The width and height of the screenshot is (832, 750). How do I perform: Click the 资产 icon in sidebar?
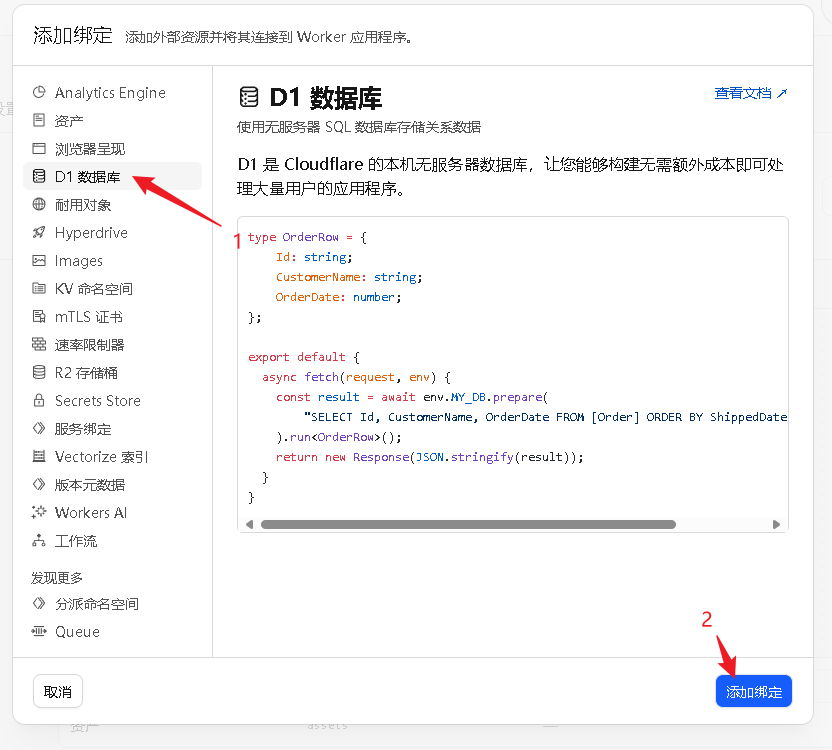(39, 121)
